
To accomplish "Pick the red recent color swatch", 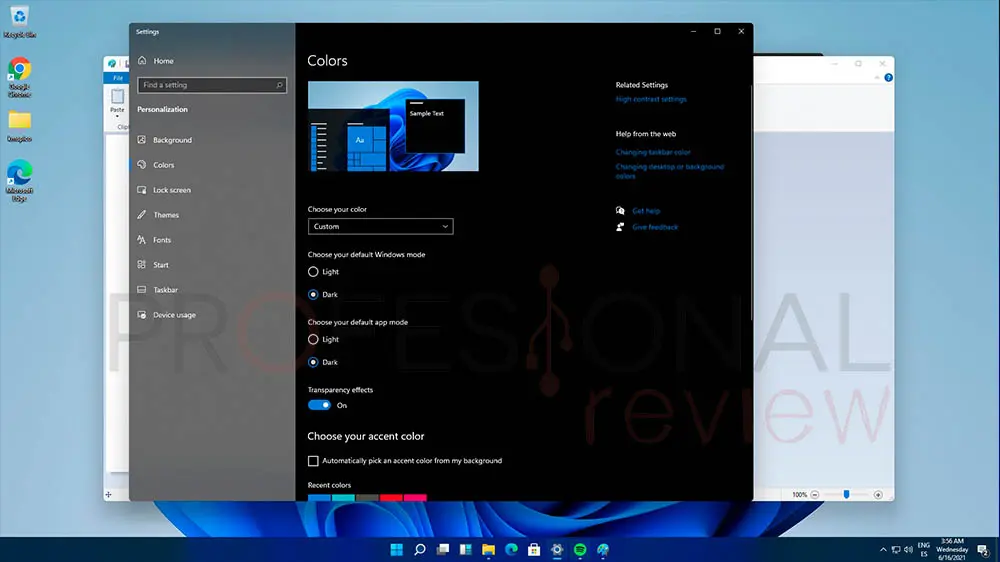I will coord(391,497).
